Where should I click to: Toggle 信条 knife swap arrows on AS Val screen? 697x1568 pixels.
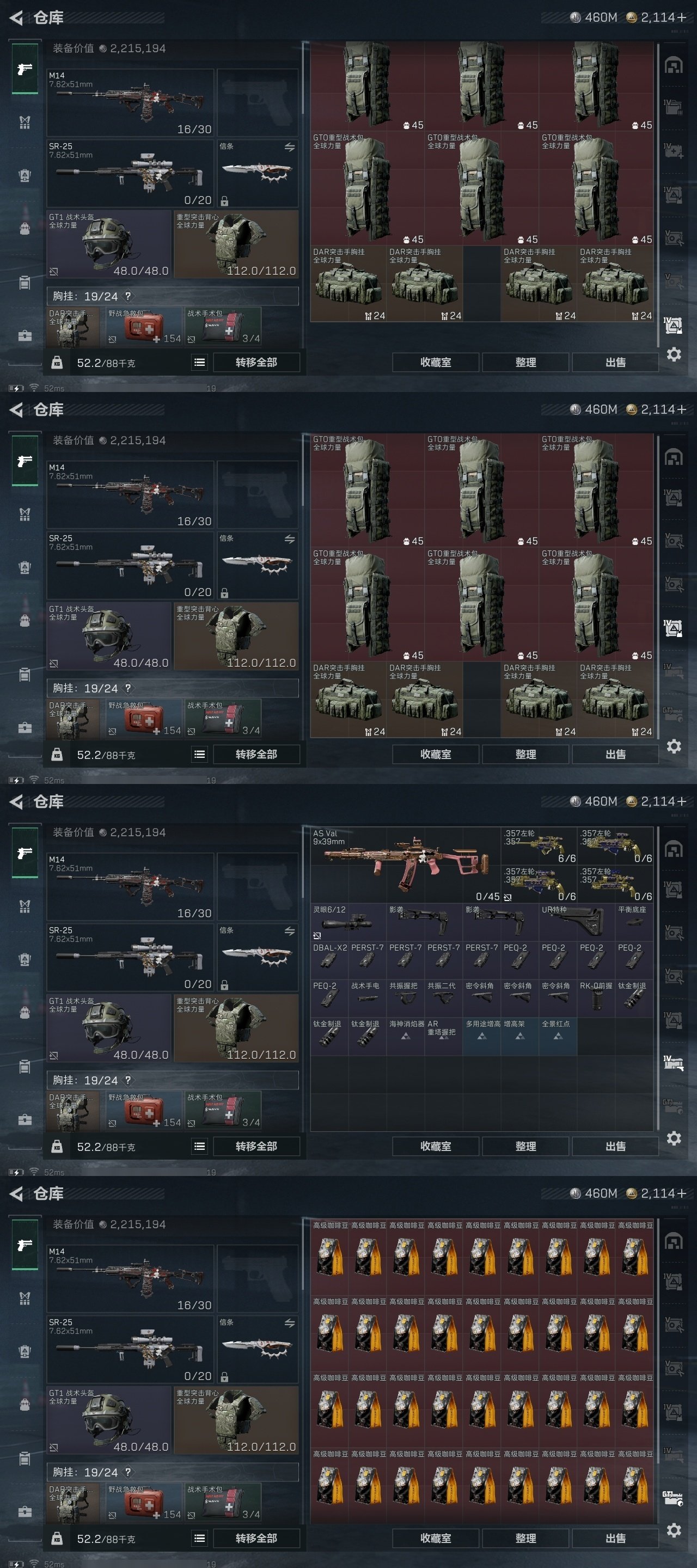click(290, 930)
